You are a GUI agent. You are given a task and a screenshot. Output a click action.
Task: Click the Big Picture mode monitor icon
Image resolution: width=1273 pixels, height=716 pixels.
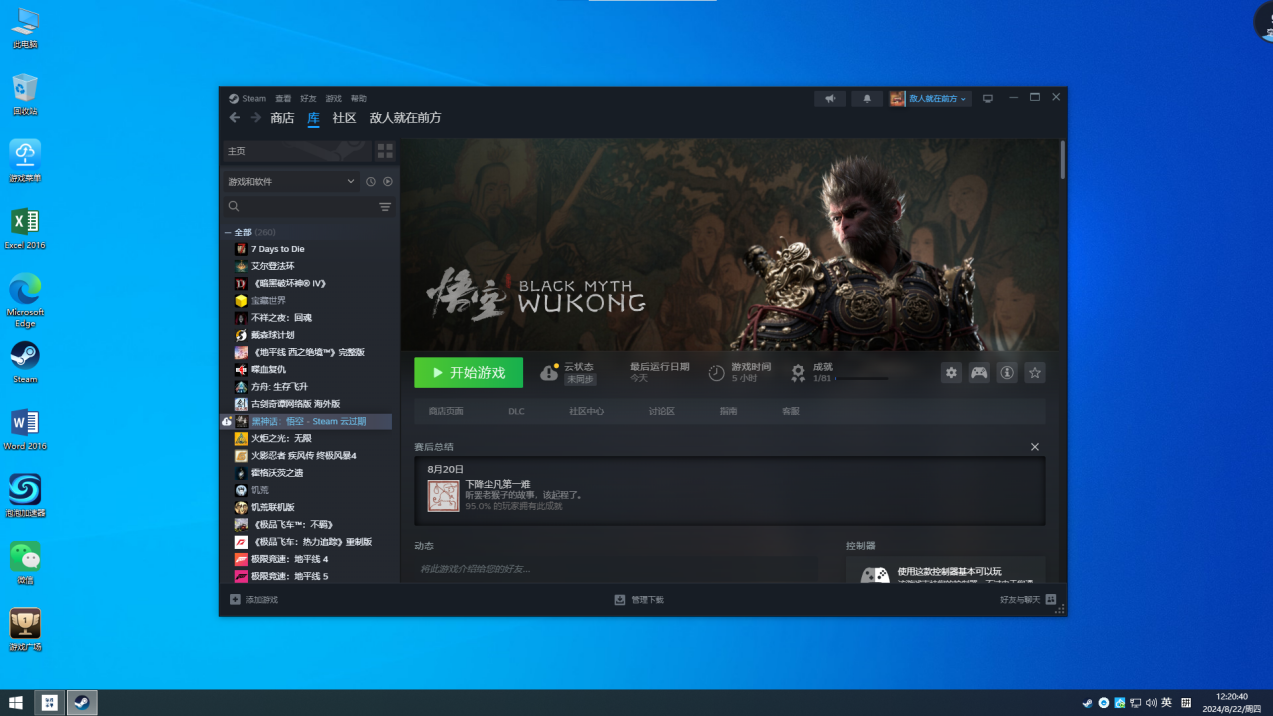click(988, 99)
